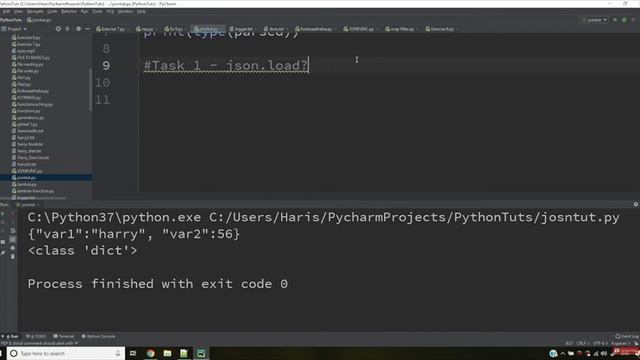This screenshot has width=640, height=360.
Task: Click the josntut tab in Run panel
Action: point(27,204)
